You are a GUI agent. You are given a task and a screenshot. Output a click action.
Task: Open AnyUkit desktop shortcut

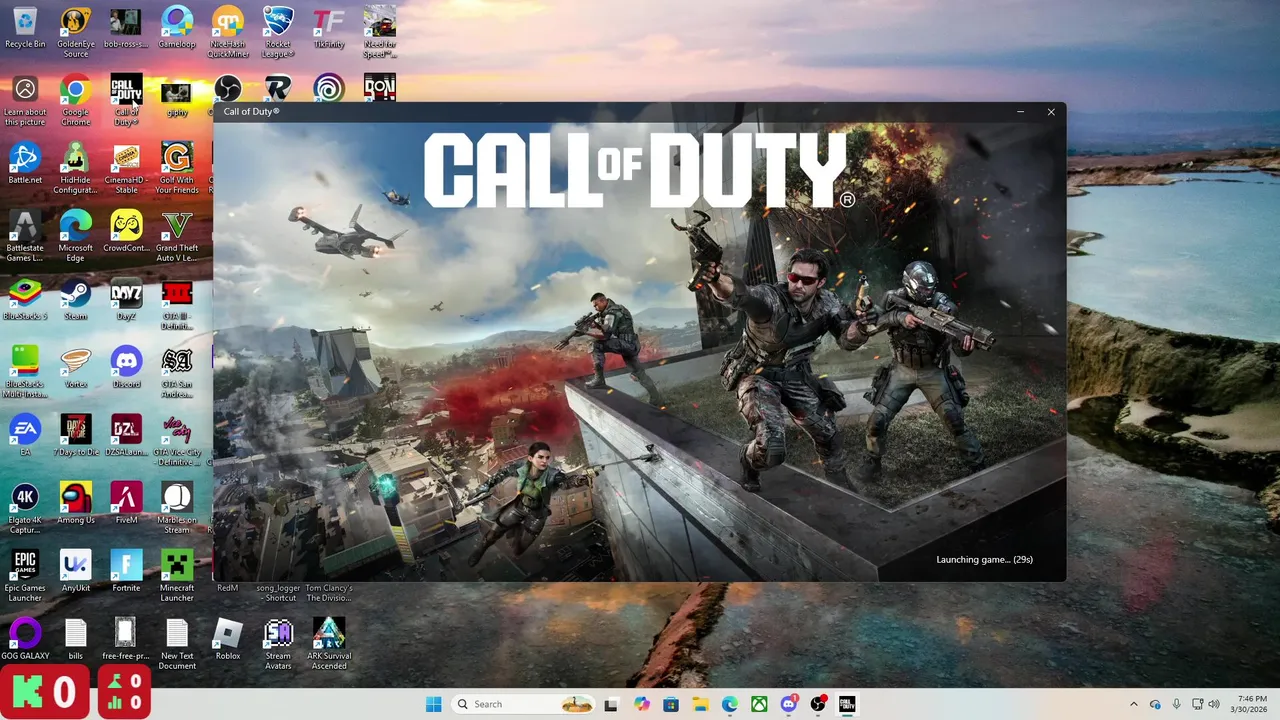(76, 572)
